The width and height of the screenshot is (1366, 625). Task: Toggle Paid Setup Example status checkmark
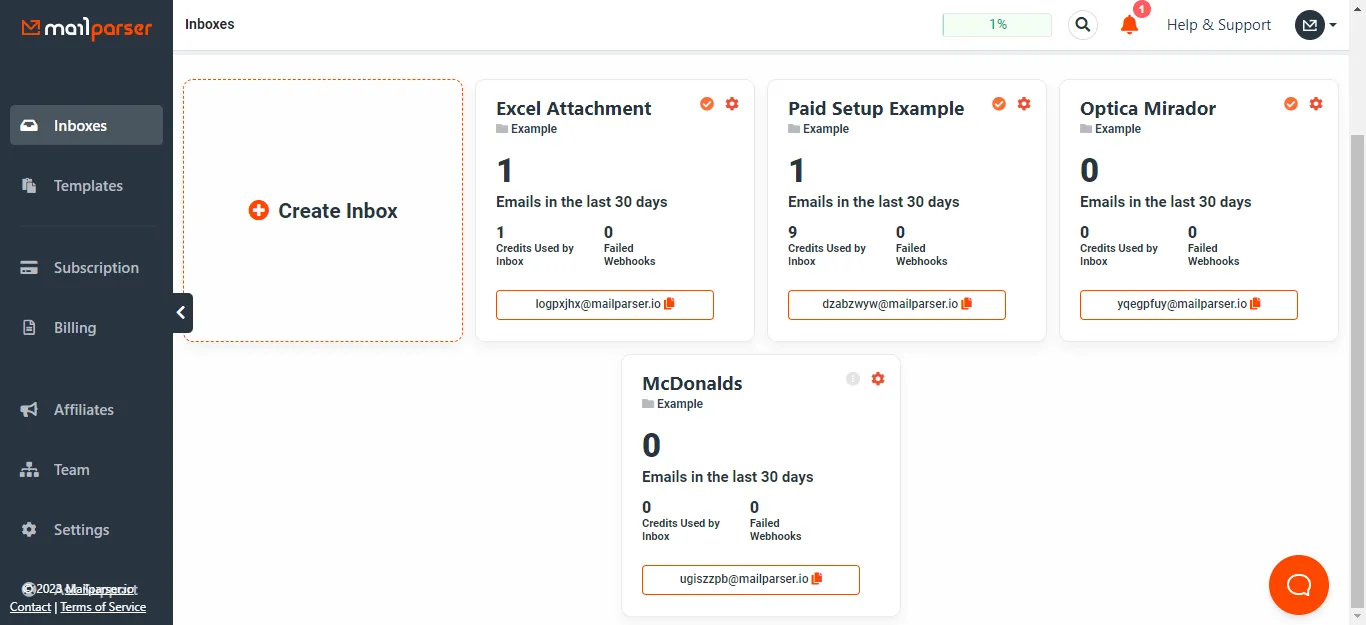(999, 104)
